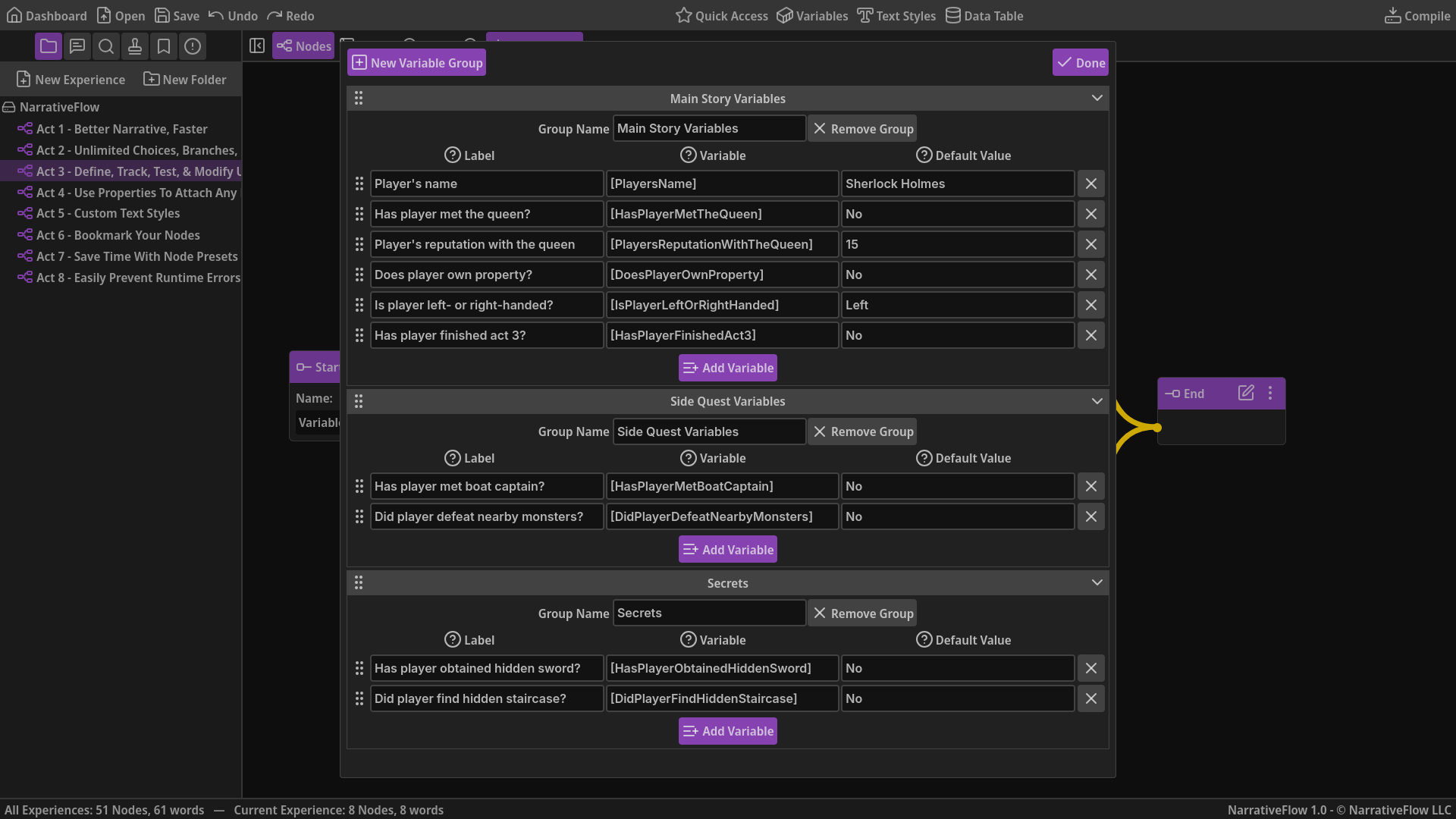Viewport: 1456px width, 819px height.
Task: Delete Has player finished act 3 variable
Action: point(1091,335)
